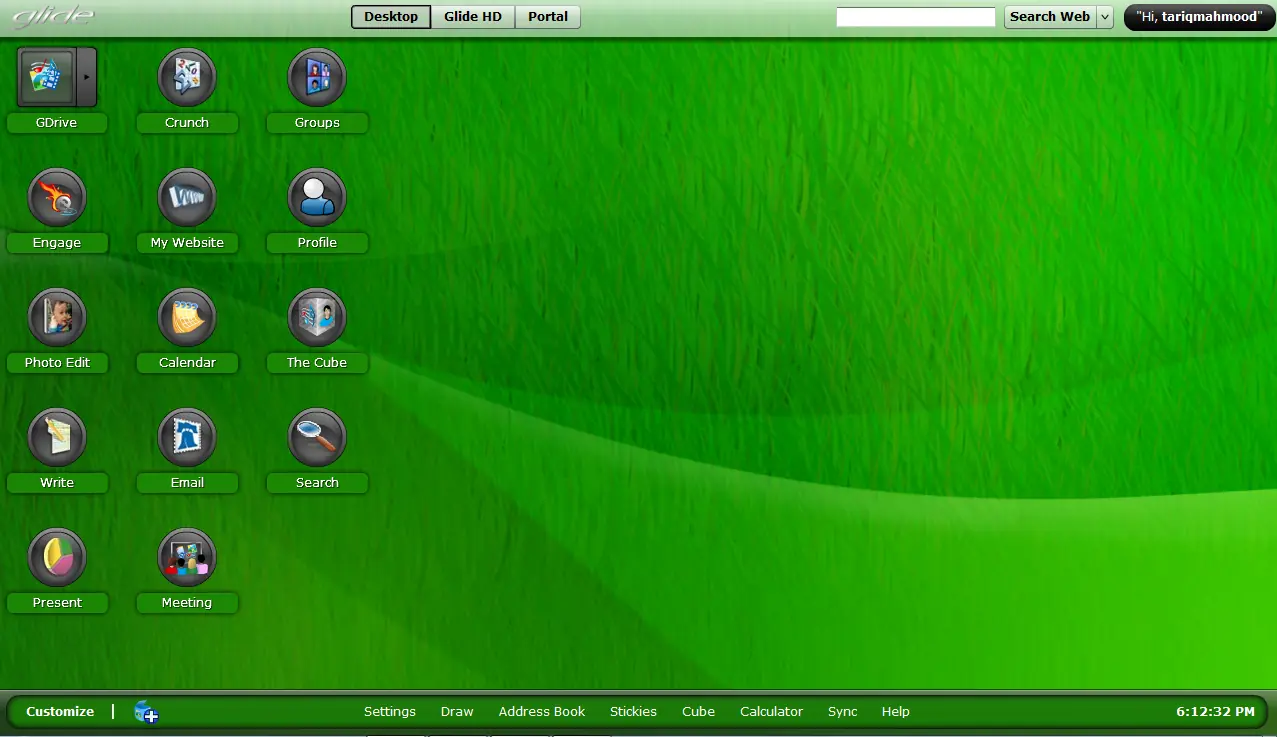1277x737 pixels.
Task: Click the Search Web button
Action: [x=1050, y=17]
